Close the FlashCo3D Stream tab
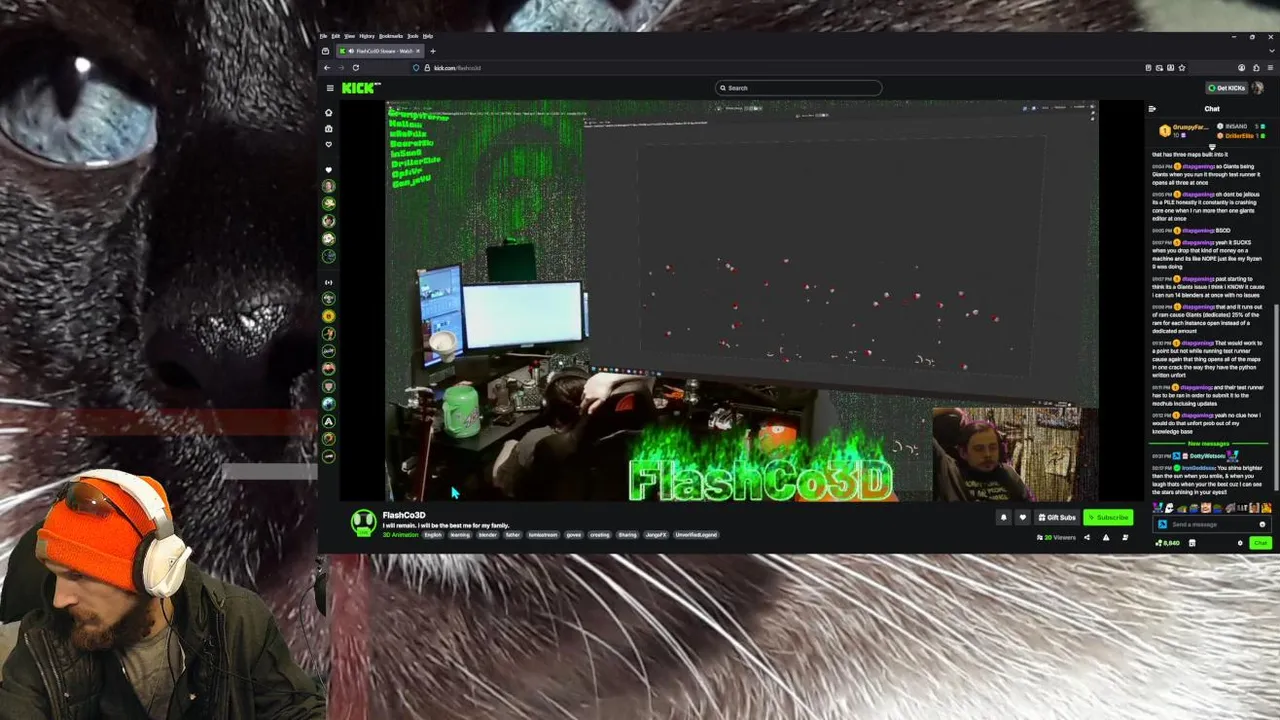Viewport: 1280px width, 720px height. point(418,51)
